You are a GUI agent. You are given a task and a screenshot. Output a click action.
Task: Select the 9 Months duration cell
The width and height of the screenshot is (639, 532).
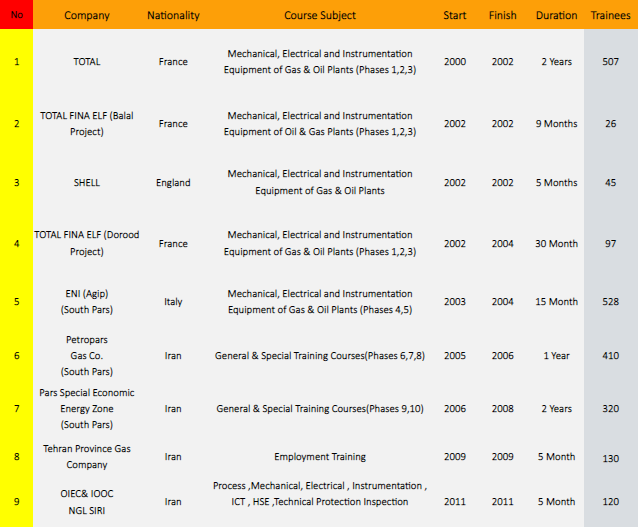pyautogui.click(x=556, y=124)
